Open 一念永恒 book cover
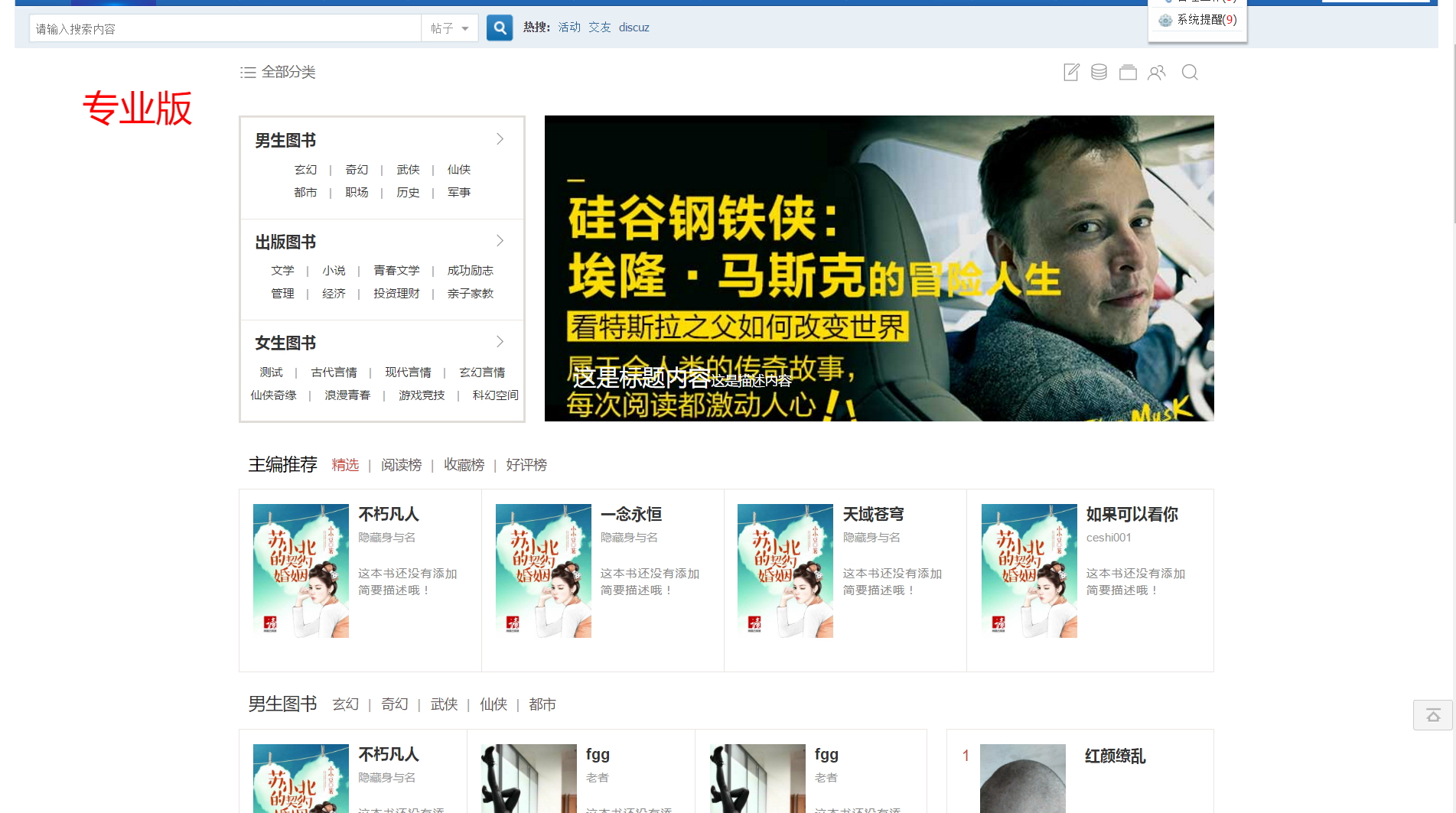The height and width of the screenshot is (813, 1456). click(543, 571)
